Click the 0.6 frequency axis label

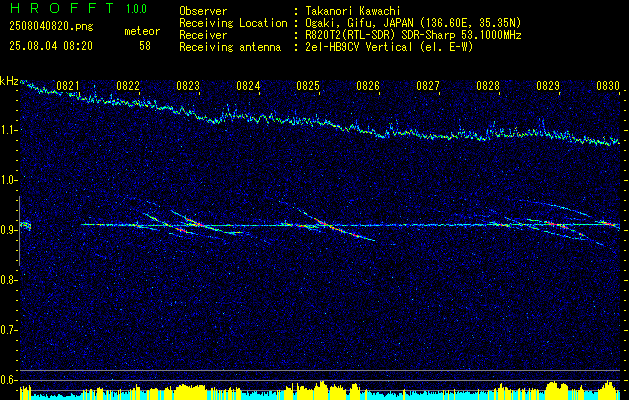pos(8,380)
